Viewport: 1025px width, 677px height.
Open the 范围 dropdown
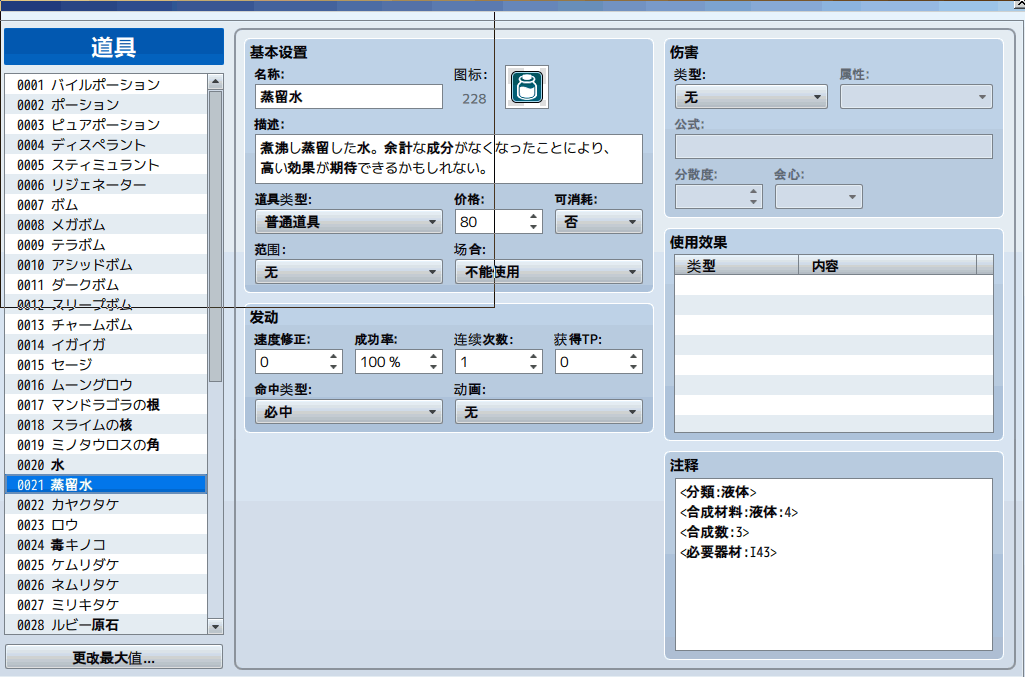348,272
